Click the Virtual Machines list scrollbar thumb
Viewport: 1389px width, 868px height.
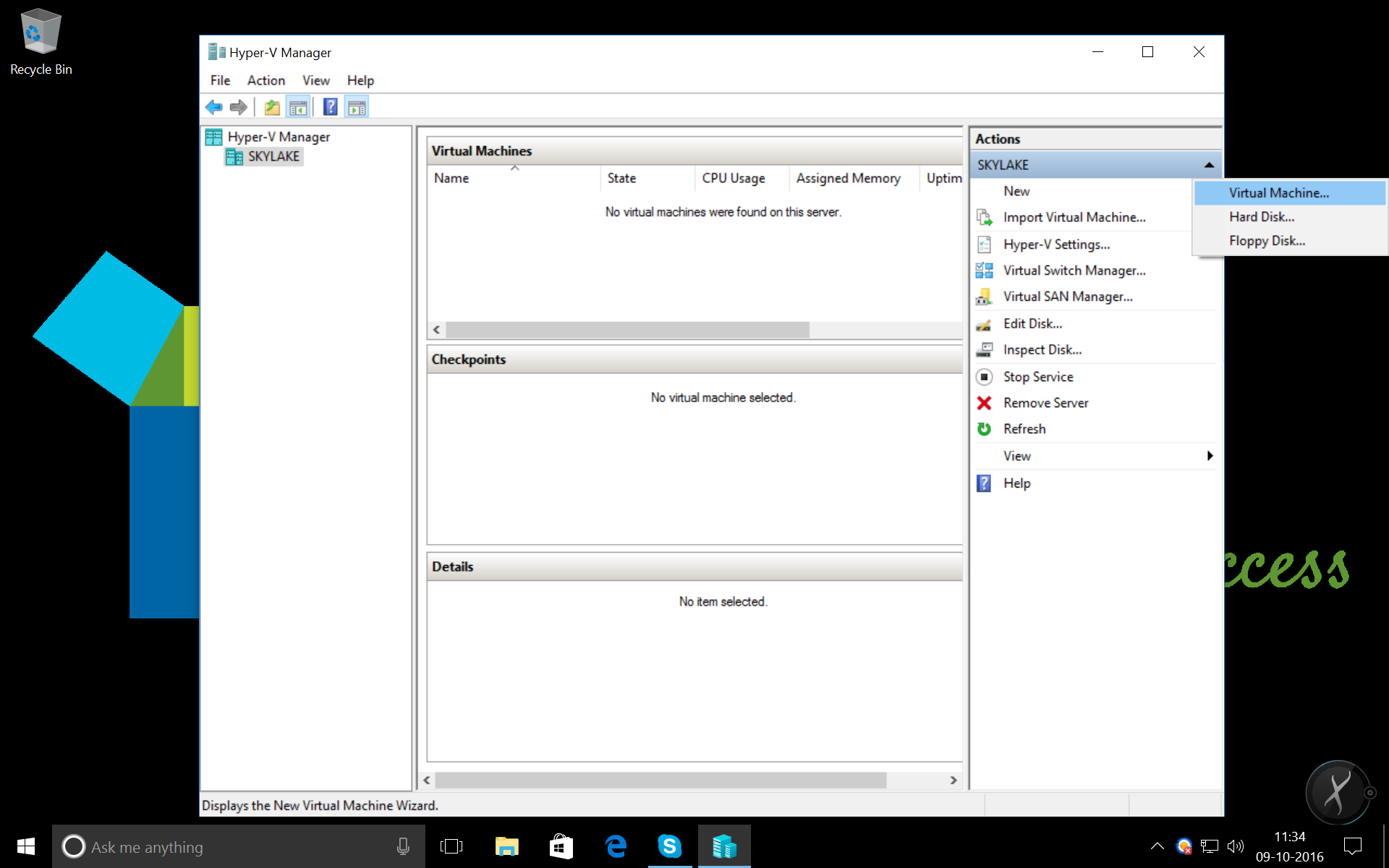pos(627,330)
